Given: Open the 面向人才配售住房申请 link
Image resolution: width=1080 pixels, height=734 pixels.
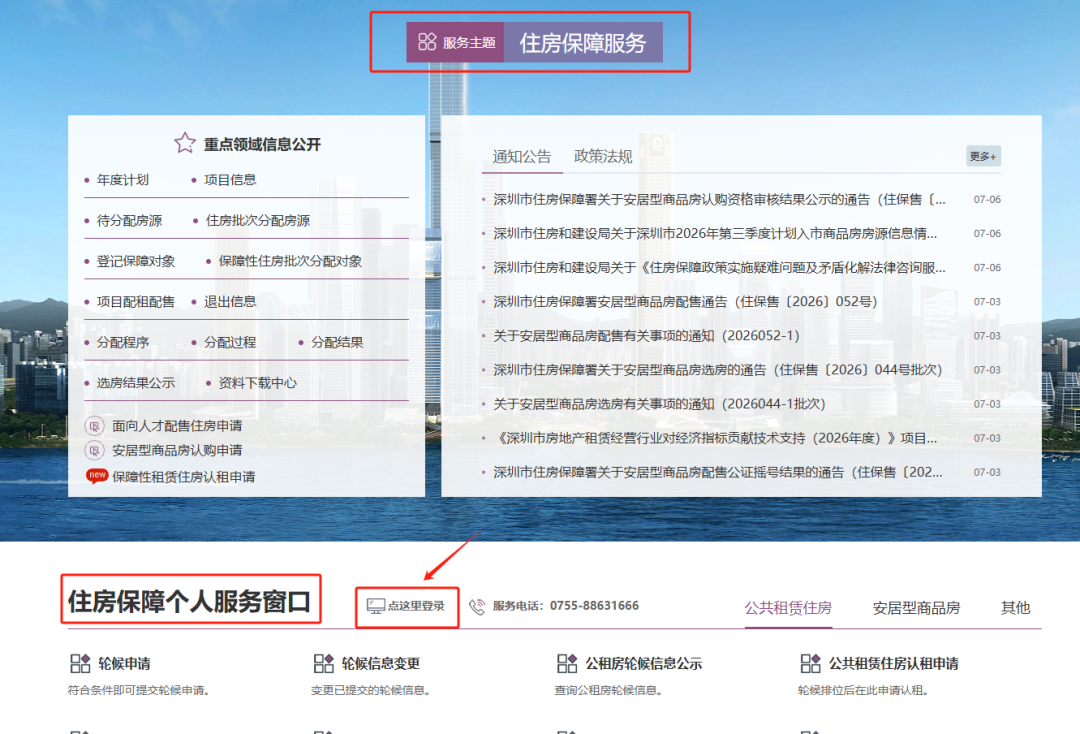Looking at the screenshot, I should tap(177, 426).
